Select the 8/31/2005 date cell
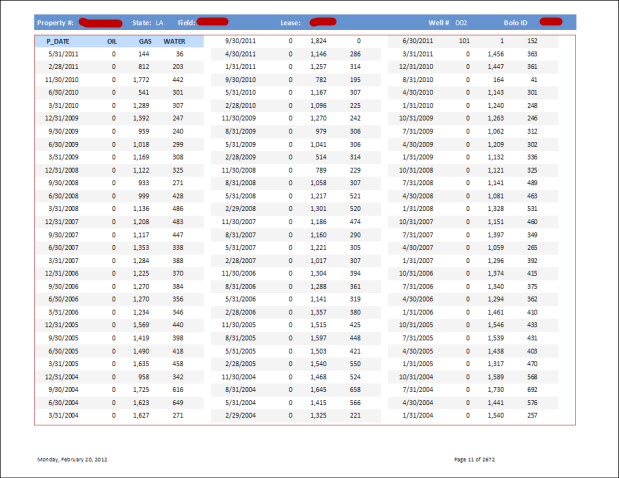Screen dimensions: 619x478 [240, 338]
